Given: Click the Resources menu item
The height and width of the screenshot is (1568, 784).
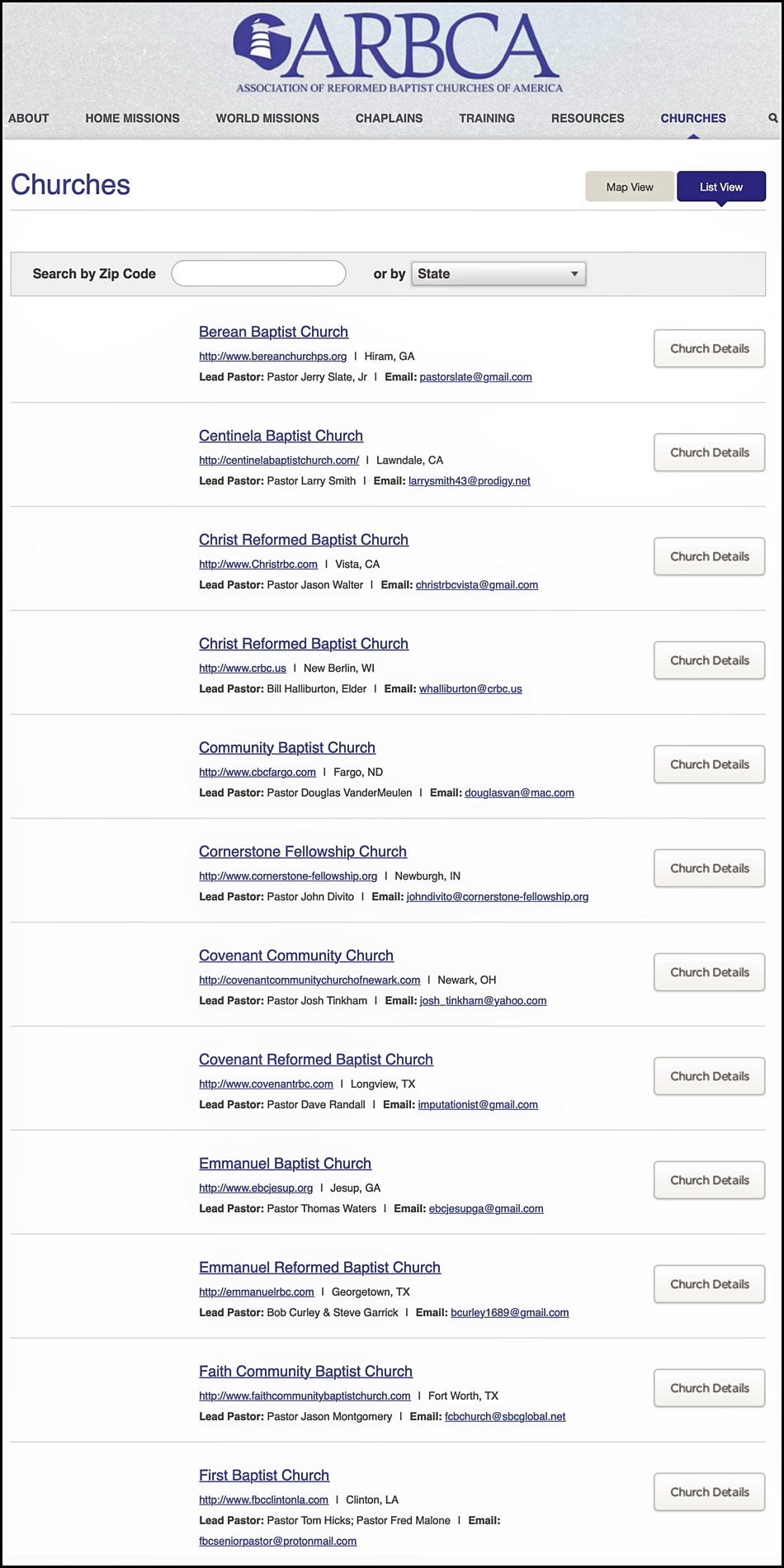Looking at the screenshot, I should [x=588, y=118].
